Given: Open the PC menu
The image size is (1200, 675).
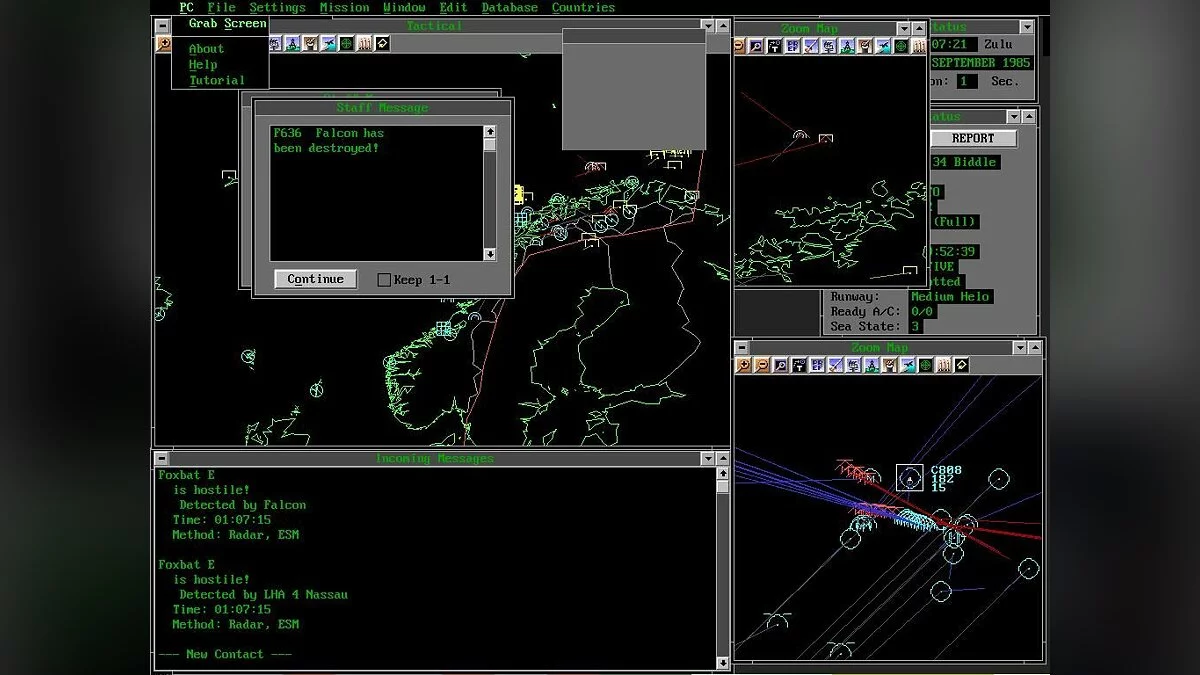Looking at the screenshot, I should click(187, 7).
